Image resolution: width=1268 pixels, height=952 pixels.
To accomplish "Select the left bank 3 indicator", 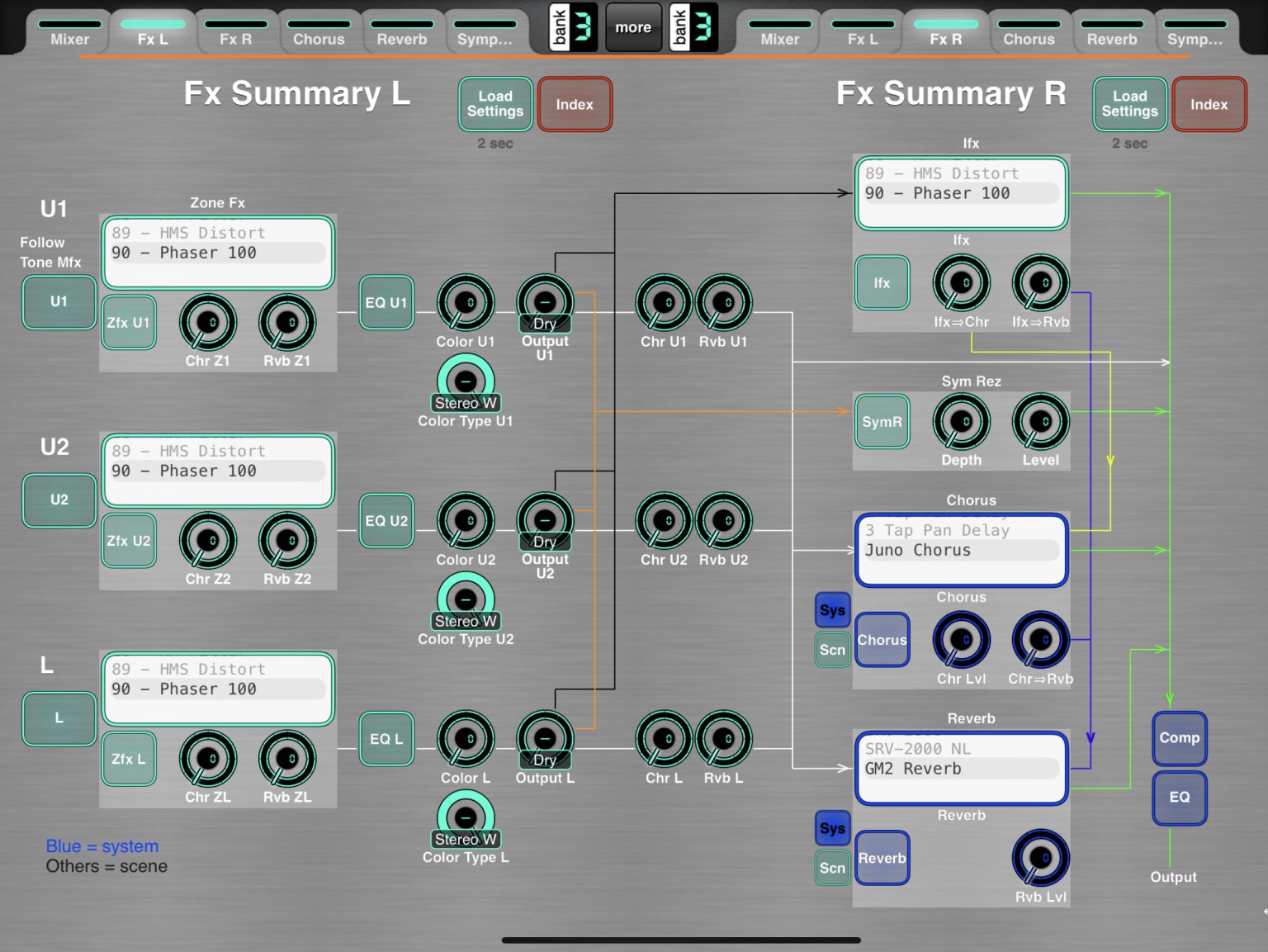I will pos(574,27).
